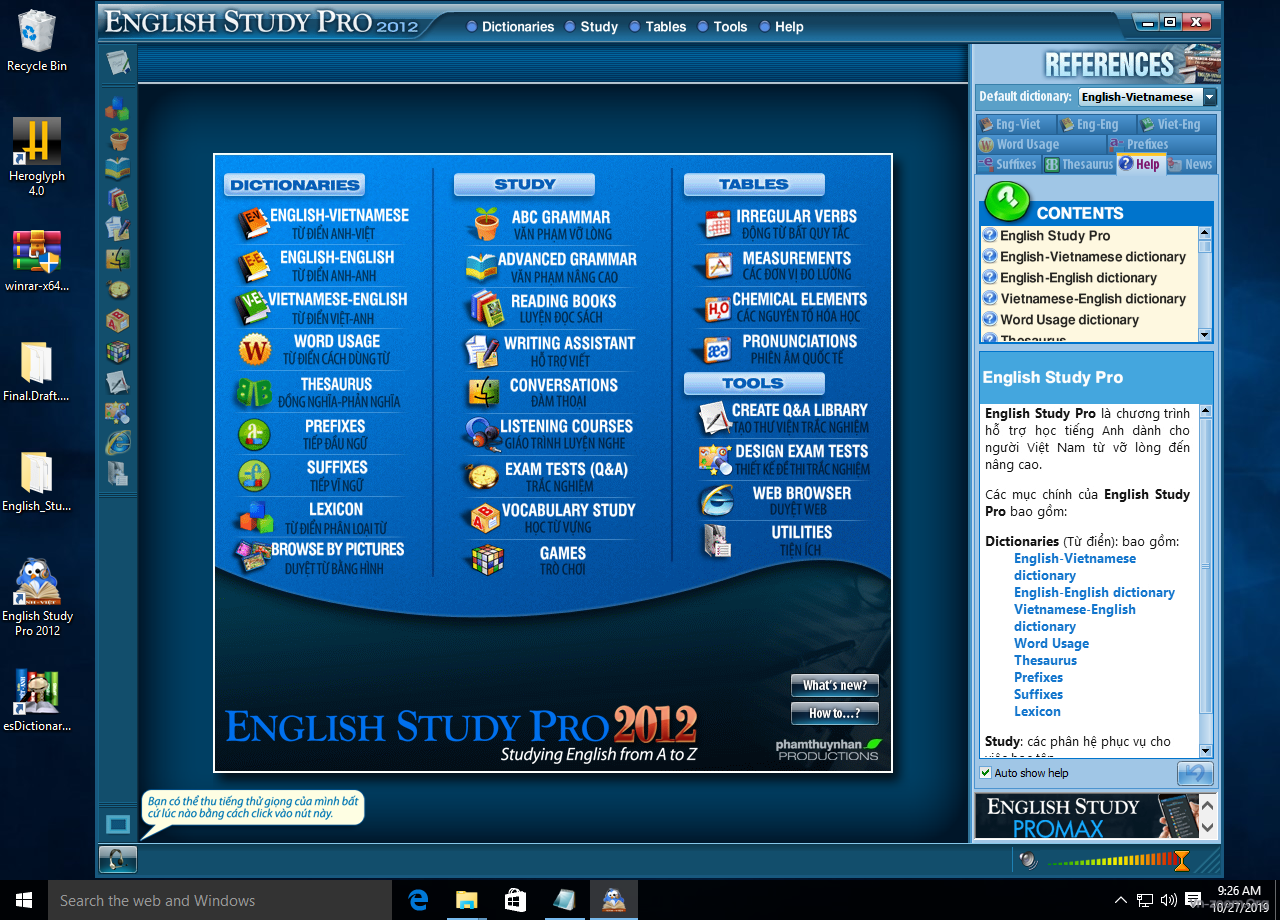Open Web Browser from the sidebar icon

coord(118,440)
